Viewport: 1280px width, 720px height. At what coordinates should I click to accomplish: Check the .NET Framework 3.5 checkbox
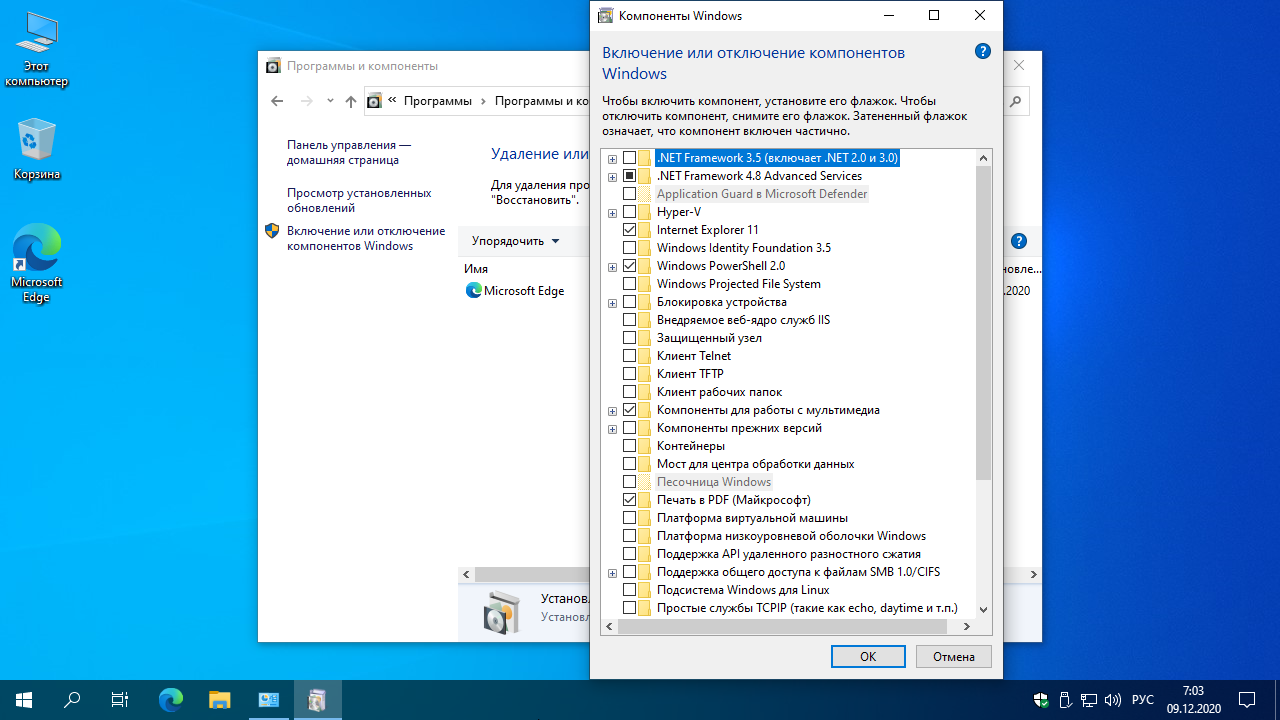[x=629, y=158]
